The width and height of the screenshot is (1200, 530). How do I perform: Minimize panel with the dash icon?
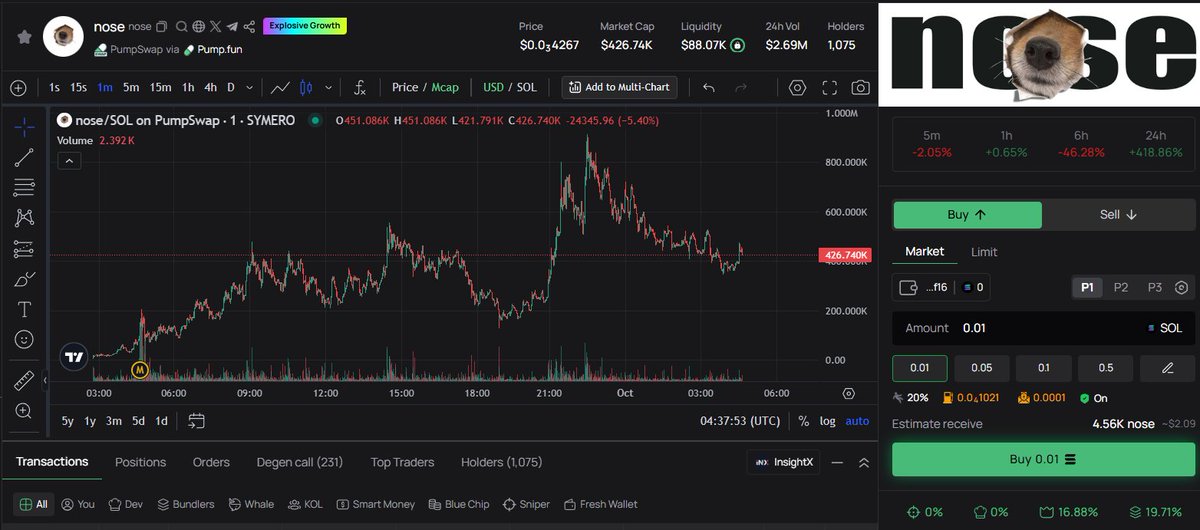coord(837,463)
